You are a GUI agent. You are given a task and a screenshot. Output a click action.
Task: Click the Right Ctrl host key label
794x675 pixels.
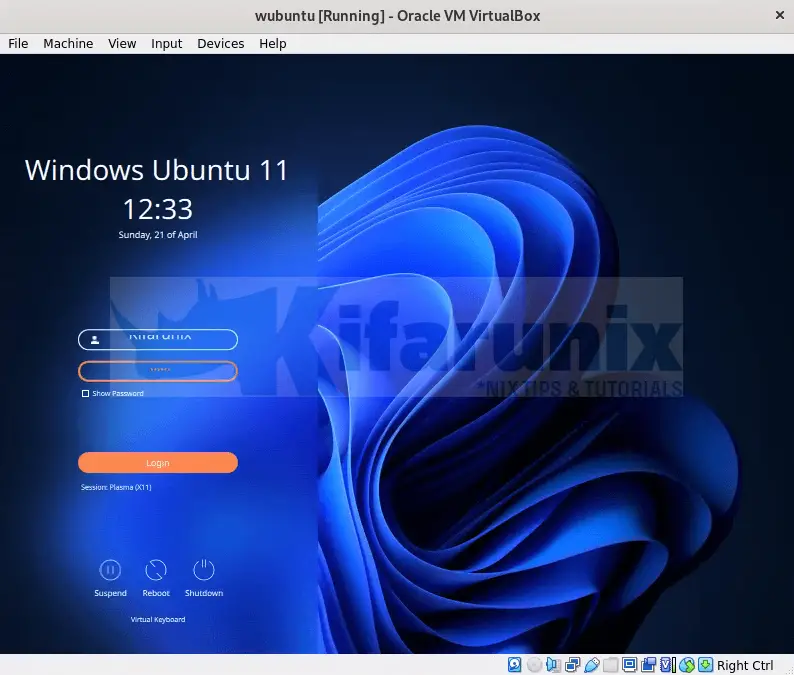click(745, 665)
